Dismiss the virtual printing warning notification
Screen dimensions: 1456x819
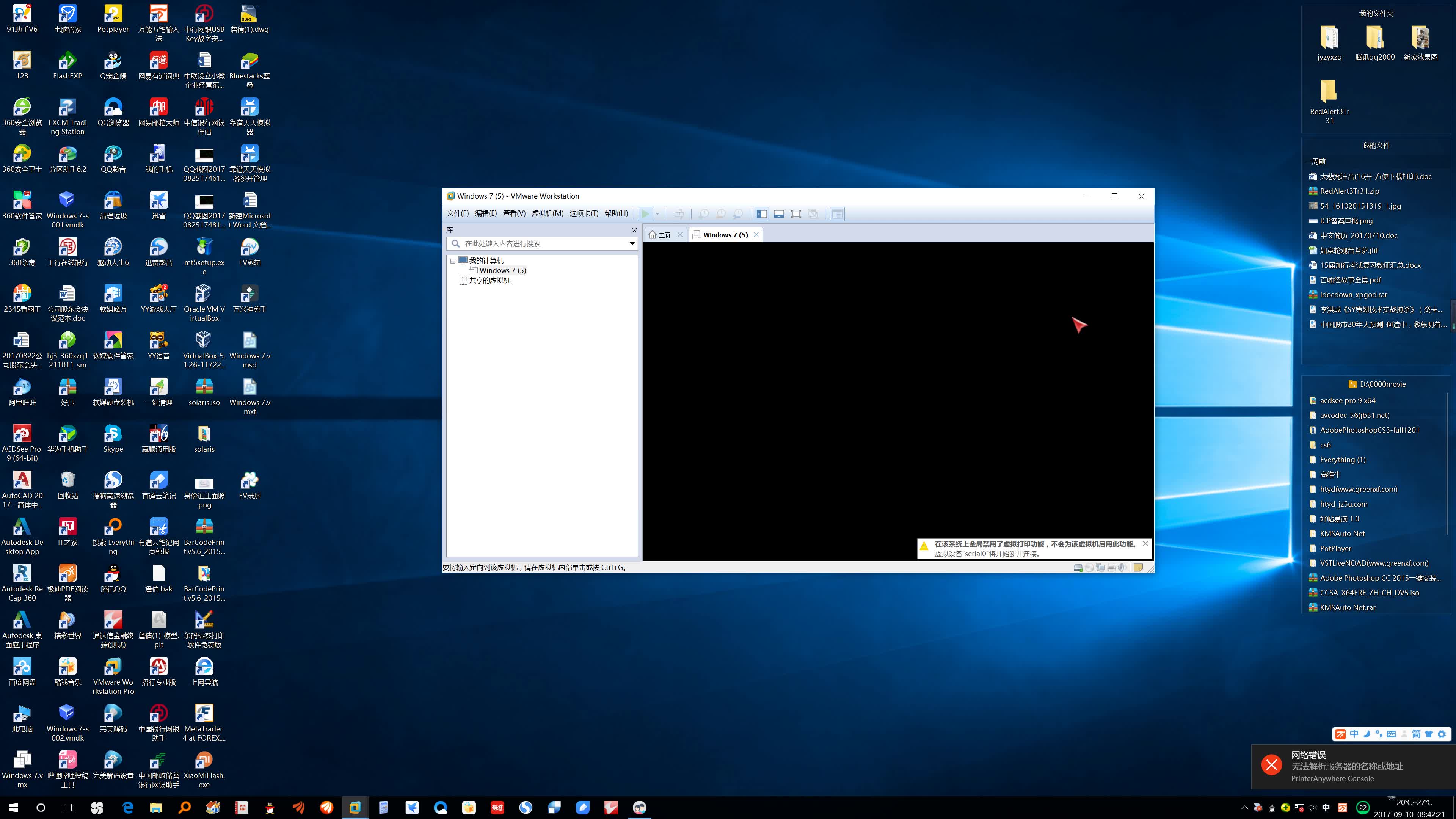(x=1145, y=544)
